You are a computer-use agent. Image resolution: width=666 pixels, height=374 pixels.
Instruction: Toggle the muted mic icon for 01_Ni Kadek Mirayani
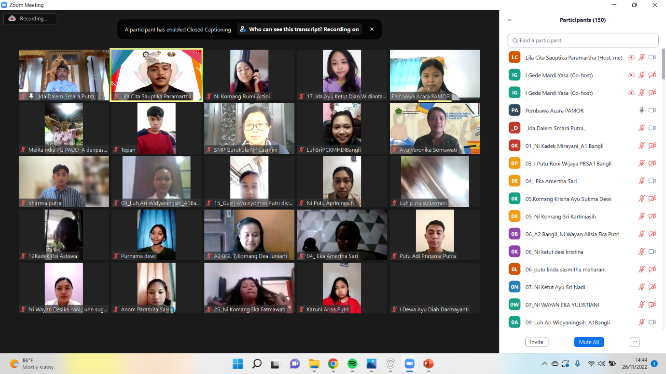642,146
